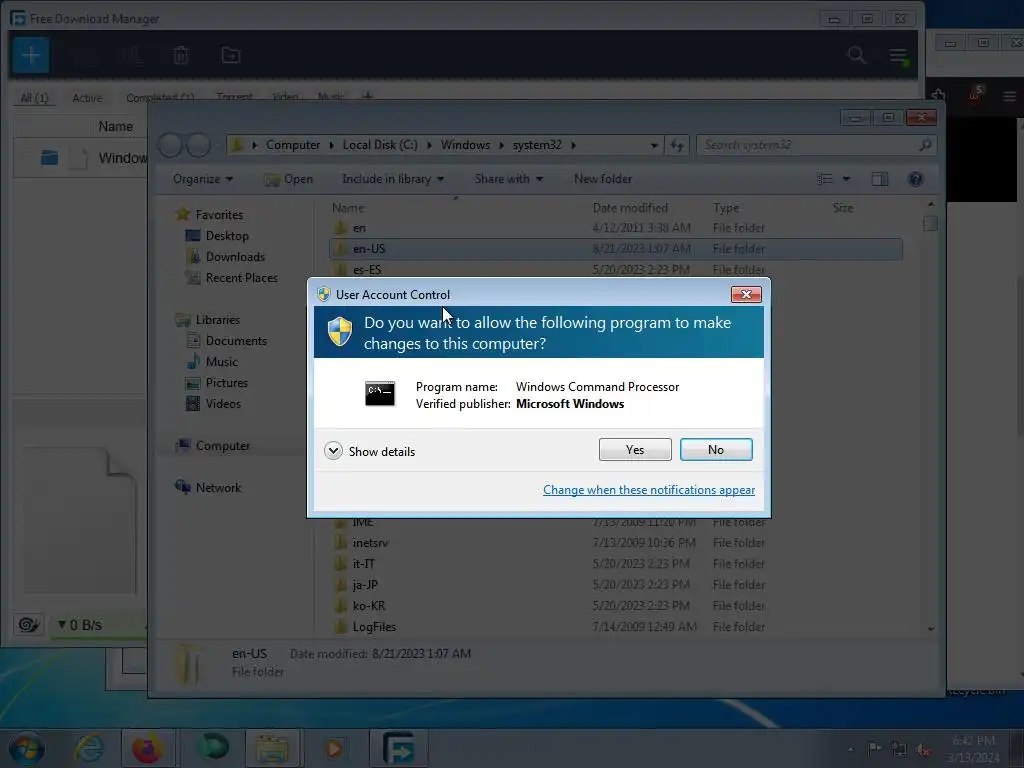The image size is (1024, 768).
Task: Click the Explorer back button
Action: [170, 145]
